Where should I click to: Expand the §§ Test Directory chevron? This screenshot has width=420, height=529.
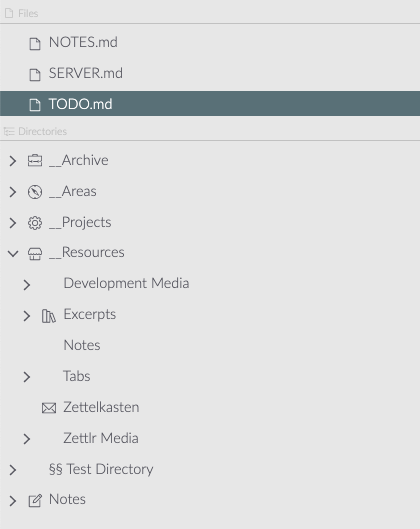pos(13,470)
